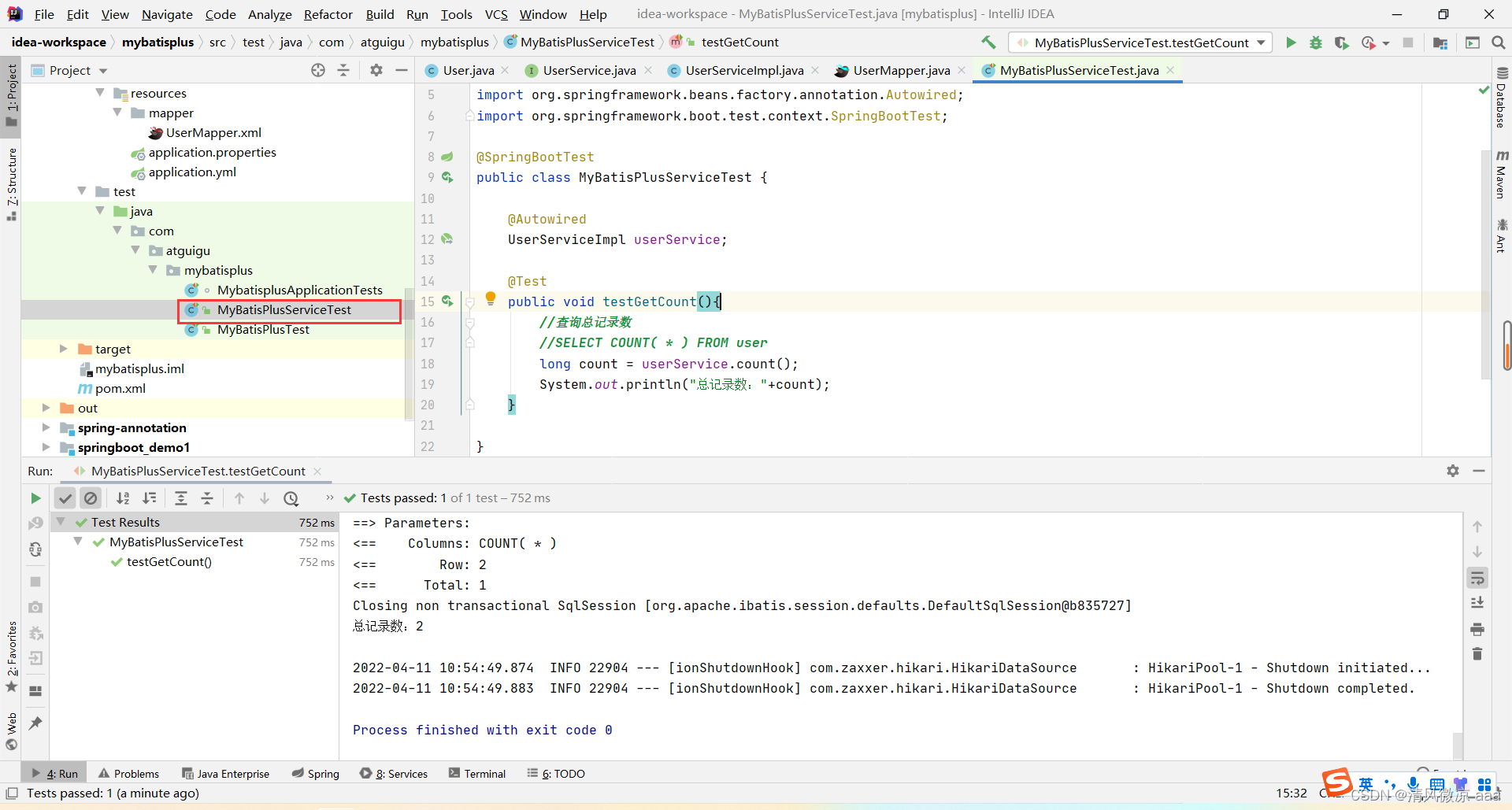Screen dimensions: 1512x810
Task: Open the Refactor menu
Action: 328,14
